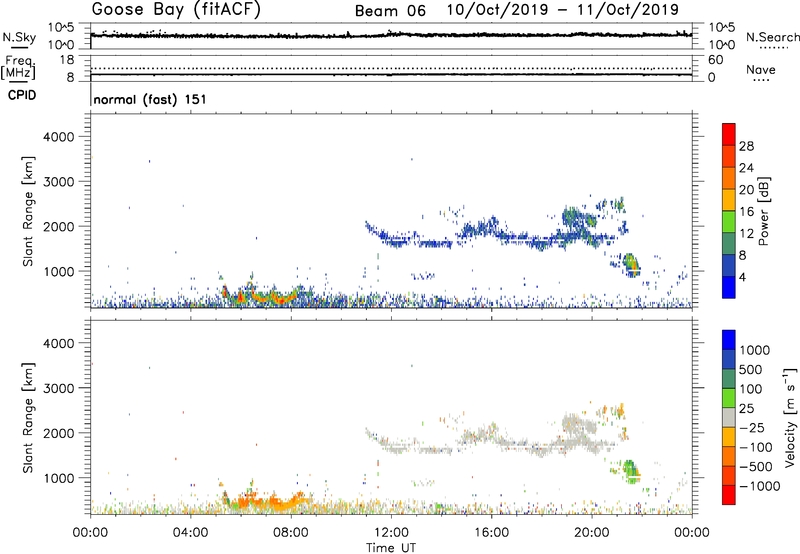Click the 500 label on velocity colorbar
The height and width of the screenshot is (554, 800).
[751, 369]
